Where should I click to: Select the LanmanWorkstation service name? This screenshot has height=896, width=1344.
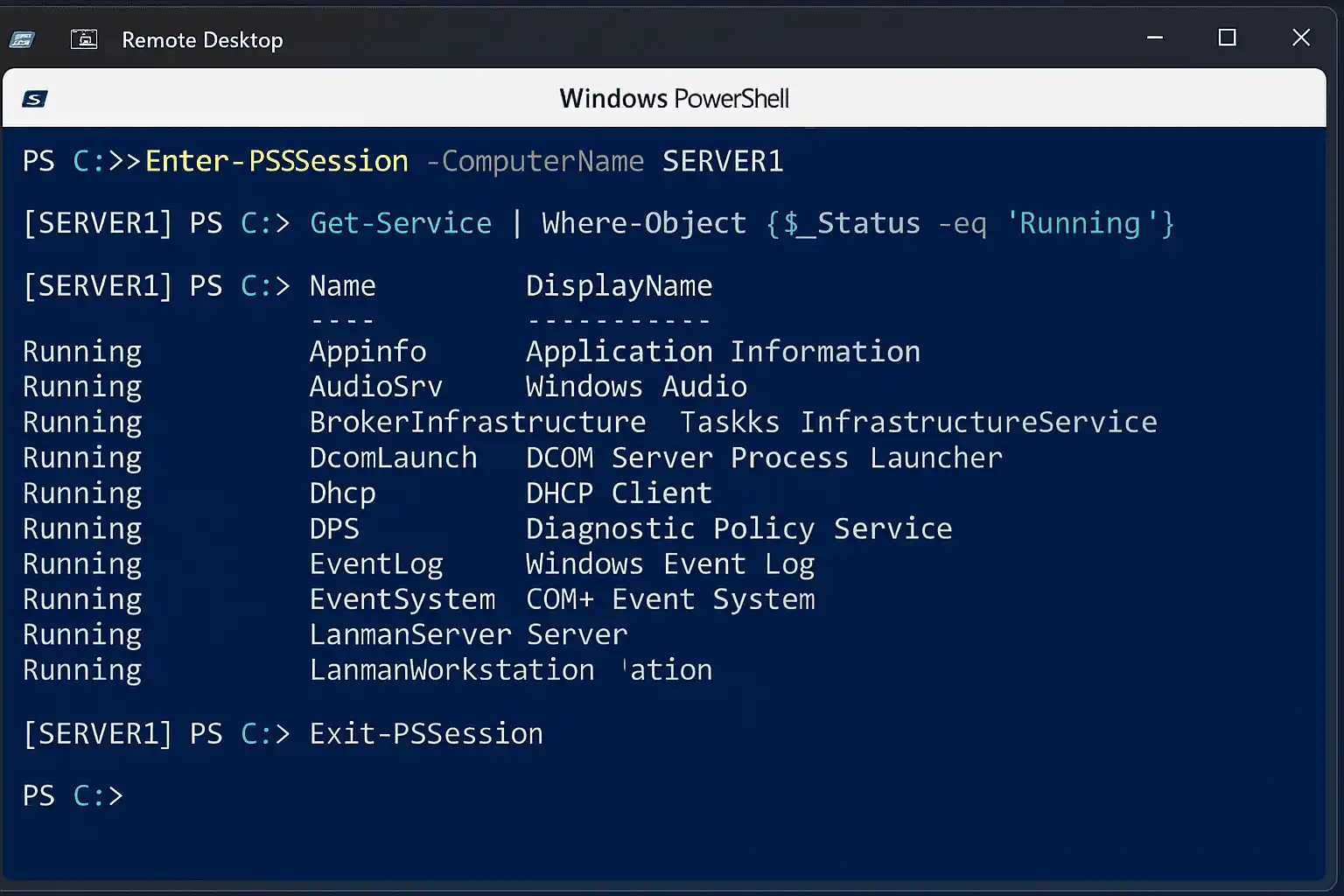click(x=451, y=670)
